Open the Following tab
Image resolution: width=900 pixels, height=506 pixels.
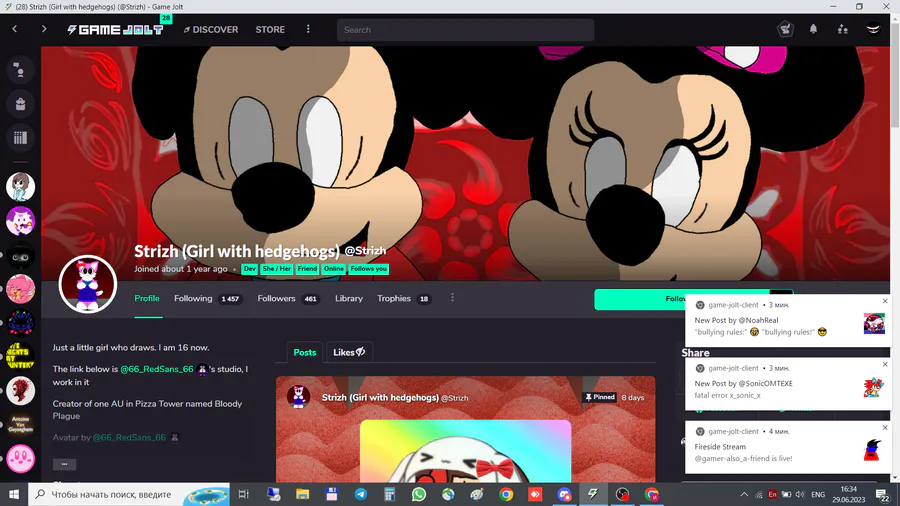(208, 298)
